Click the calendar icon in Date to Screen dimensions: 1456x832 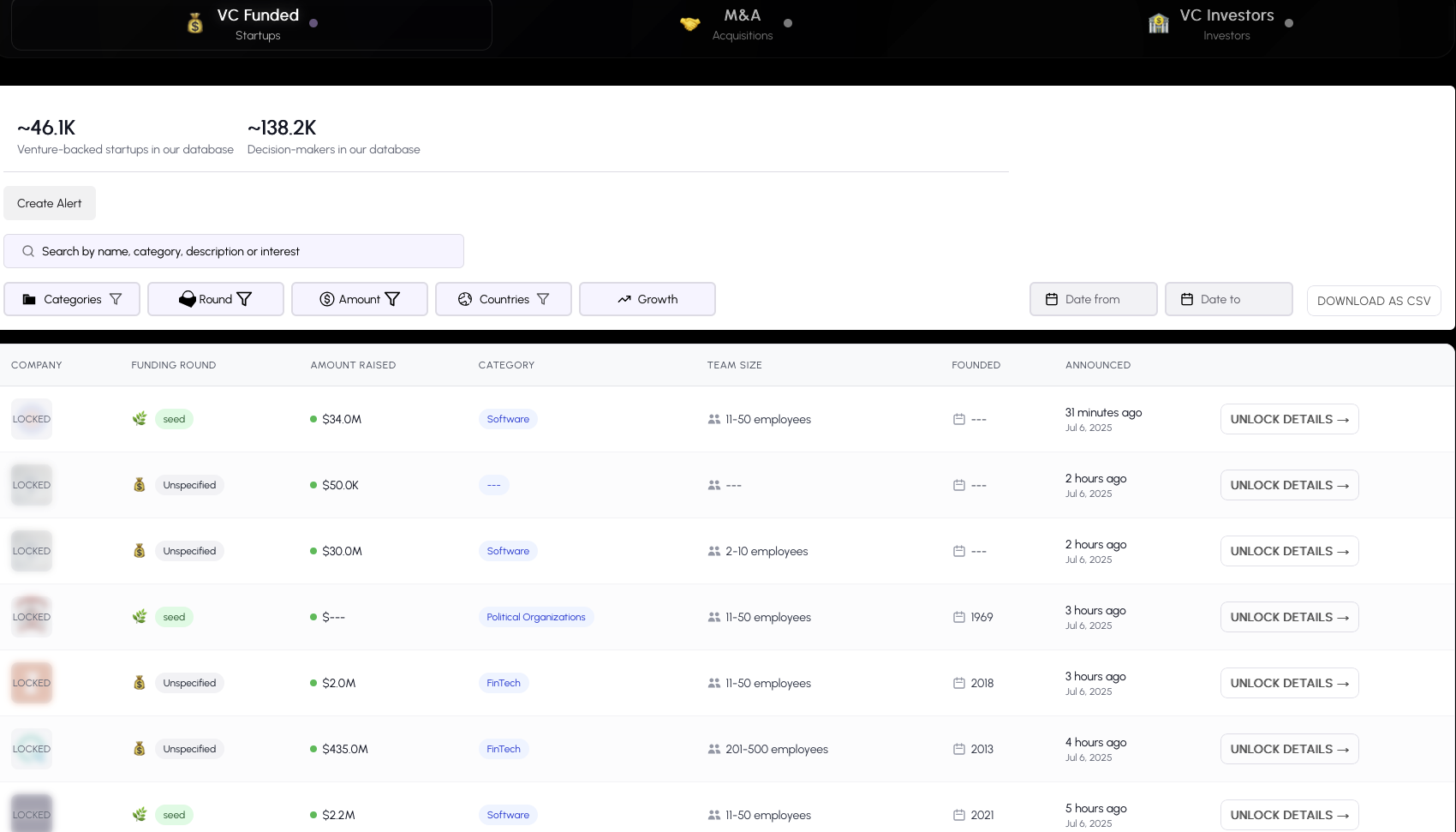[1187, 299]
